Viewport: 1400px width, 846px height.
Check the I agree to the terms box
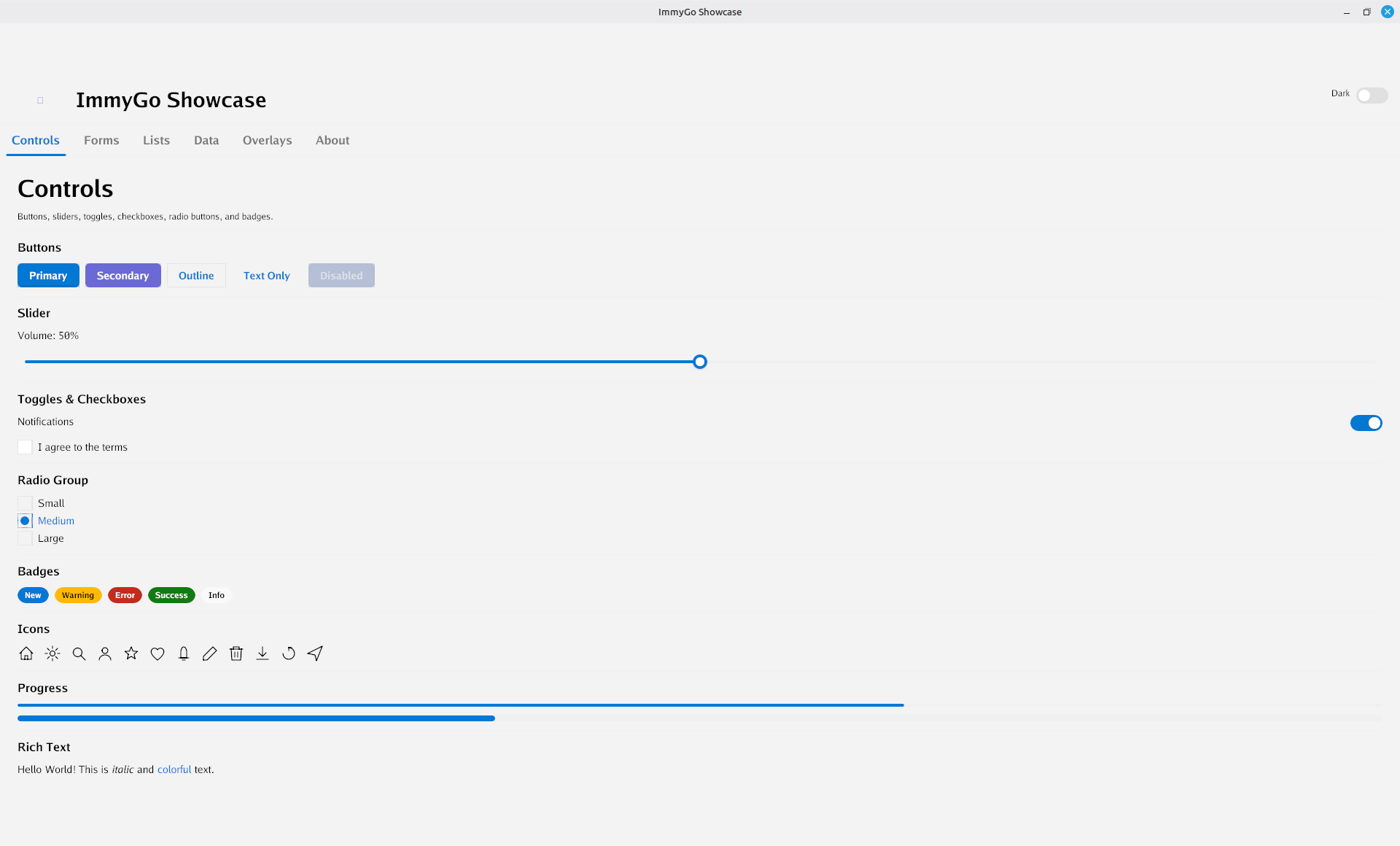click(x=25, y=447)
